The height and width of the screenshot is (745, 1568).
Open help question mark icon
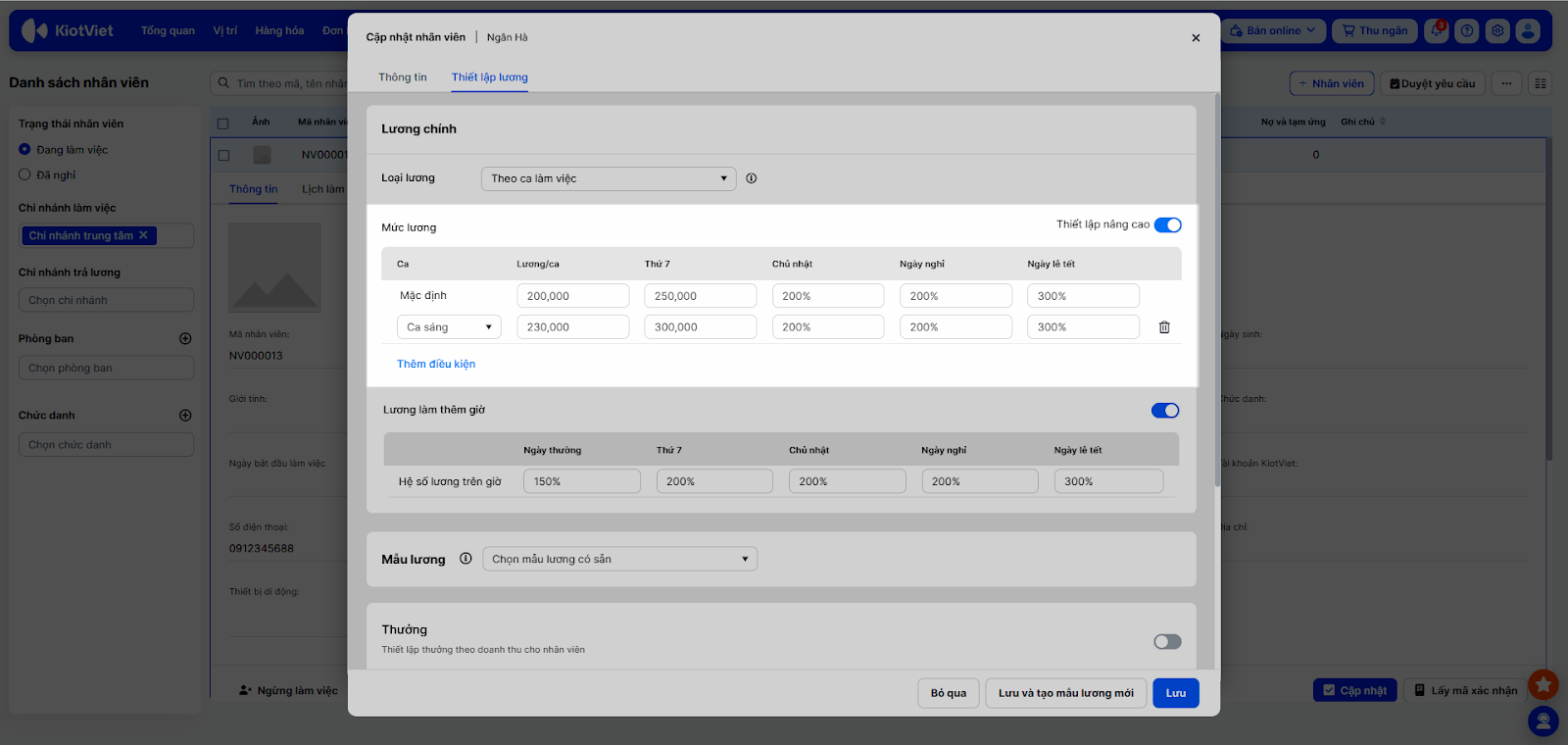point(1467,30)
